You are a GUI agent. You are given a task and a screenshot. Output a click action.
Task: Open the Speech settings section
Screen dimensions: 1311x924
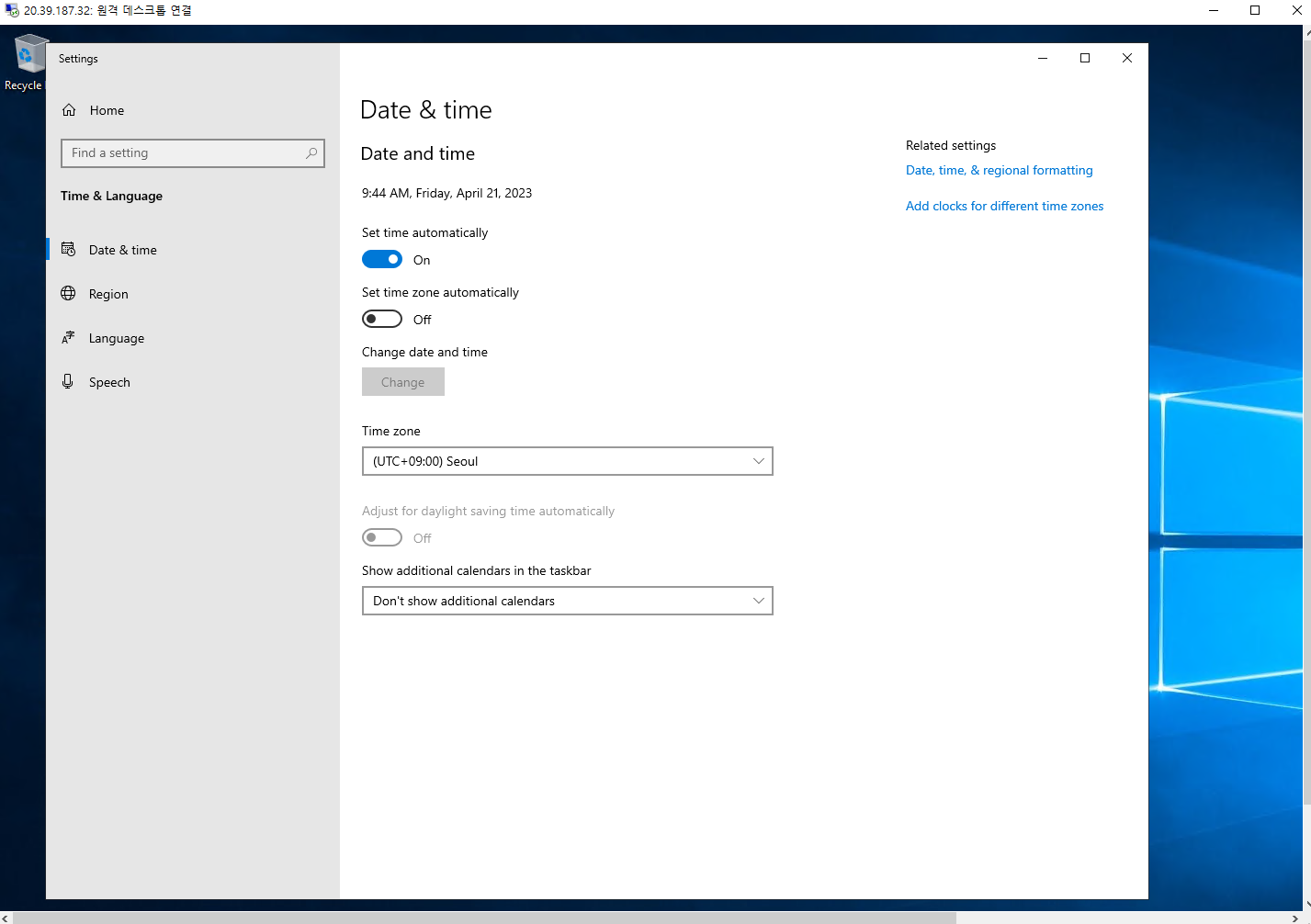pyautogui.click(x=193, y=382)
